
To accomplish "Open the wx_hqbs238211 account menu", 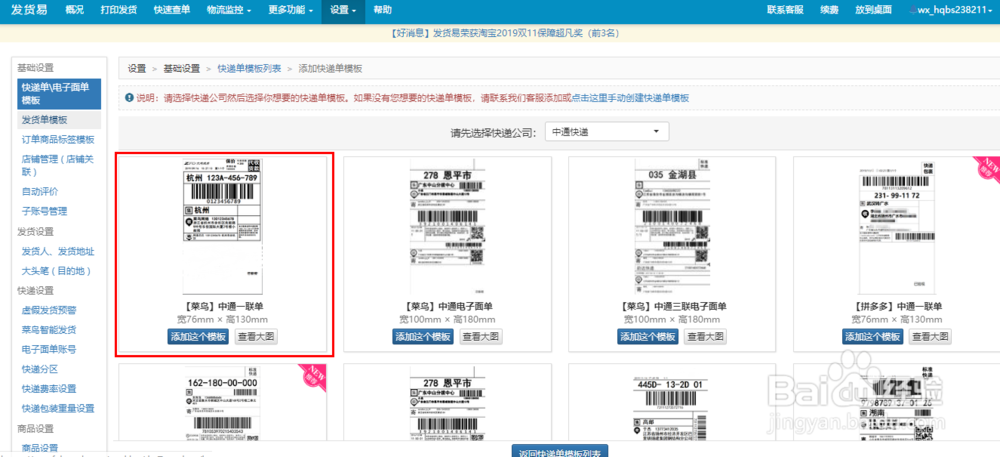I will pos(953,10).
